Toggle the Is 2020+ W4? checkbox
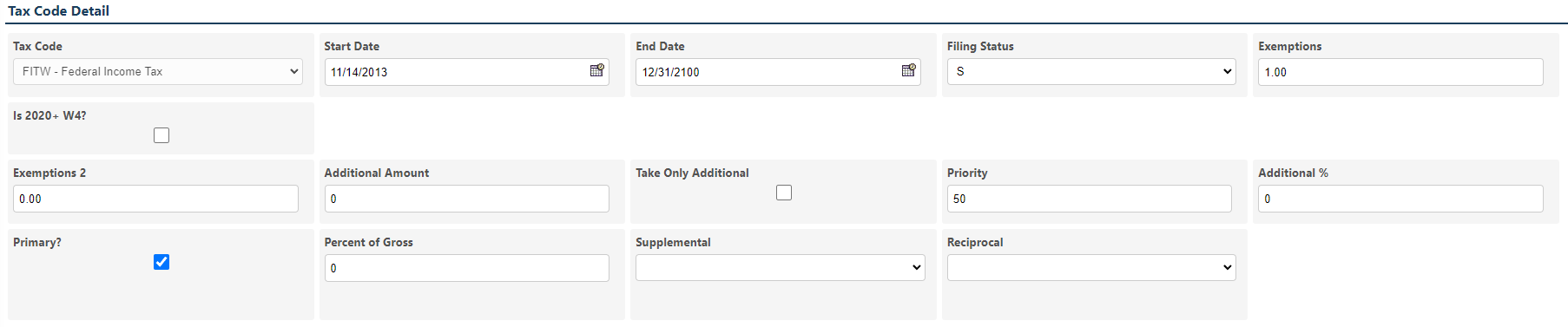The image size is (1568, 327). click(x=161, y=135)
